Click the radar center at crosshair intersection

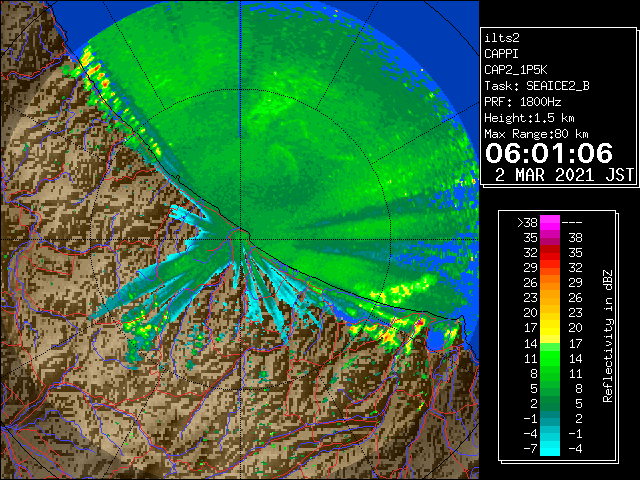point(240,239)
